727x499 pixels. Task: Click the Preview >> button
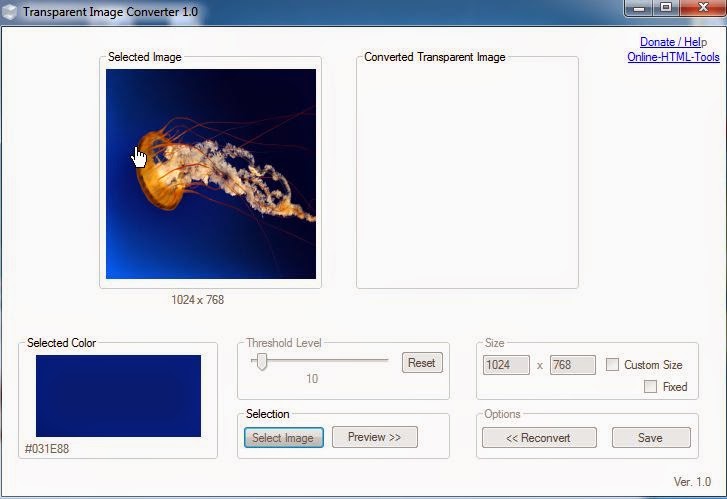pyautogui.click(x=374, y=437)
